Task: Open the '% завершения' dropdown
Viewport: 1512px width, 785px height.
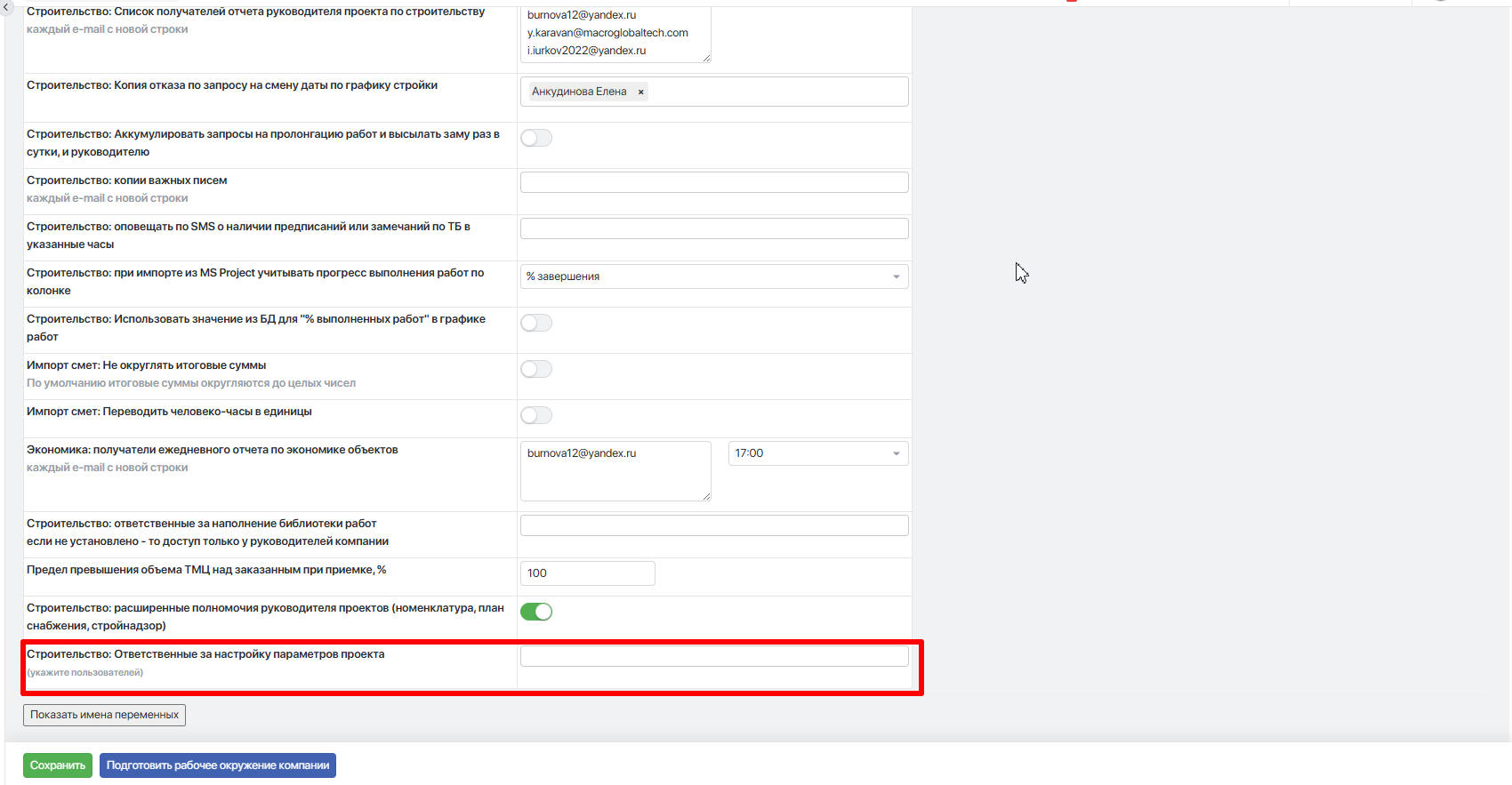Action: pyautogui.click(x=714, y=276)
